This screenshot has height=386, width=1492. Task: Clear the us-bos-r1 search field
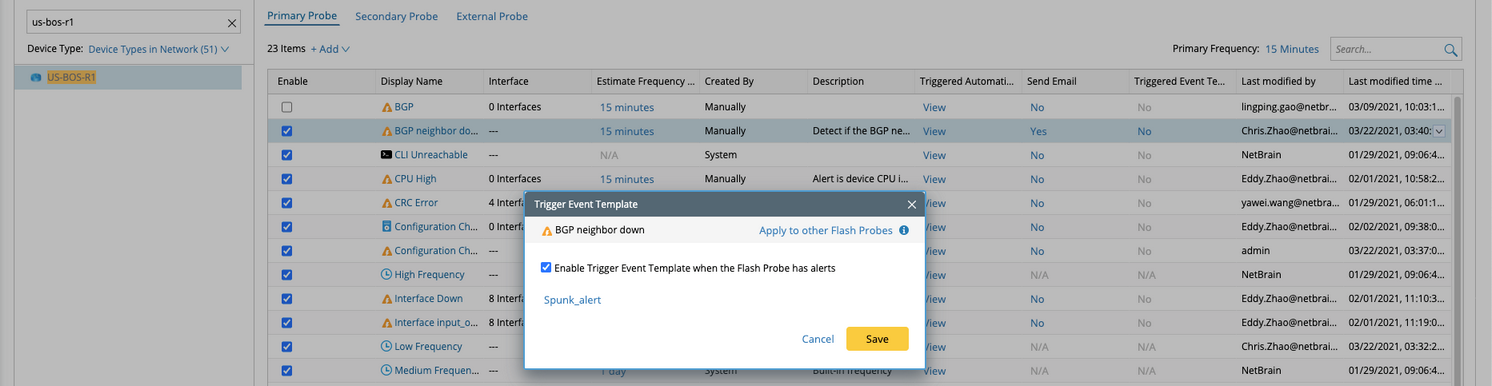pos(232,23)
